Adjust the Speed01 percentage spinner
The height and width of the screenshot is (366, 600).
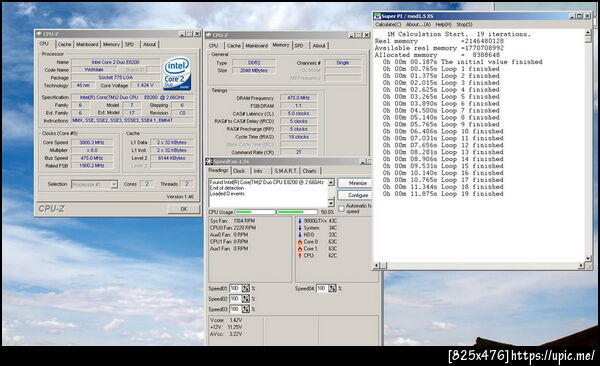click(x=245, y=288)
